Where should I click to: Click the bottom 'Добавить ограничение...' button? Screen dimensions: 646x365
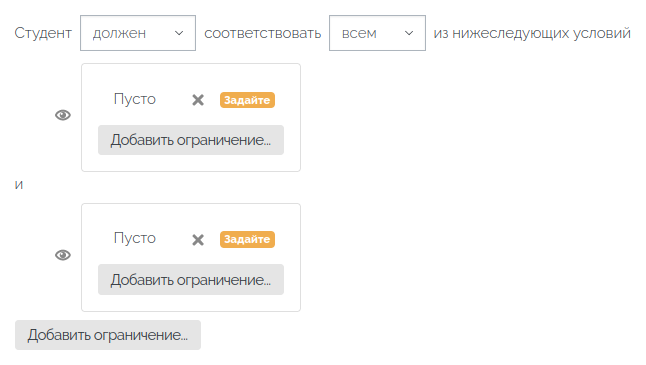108,335
